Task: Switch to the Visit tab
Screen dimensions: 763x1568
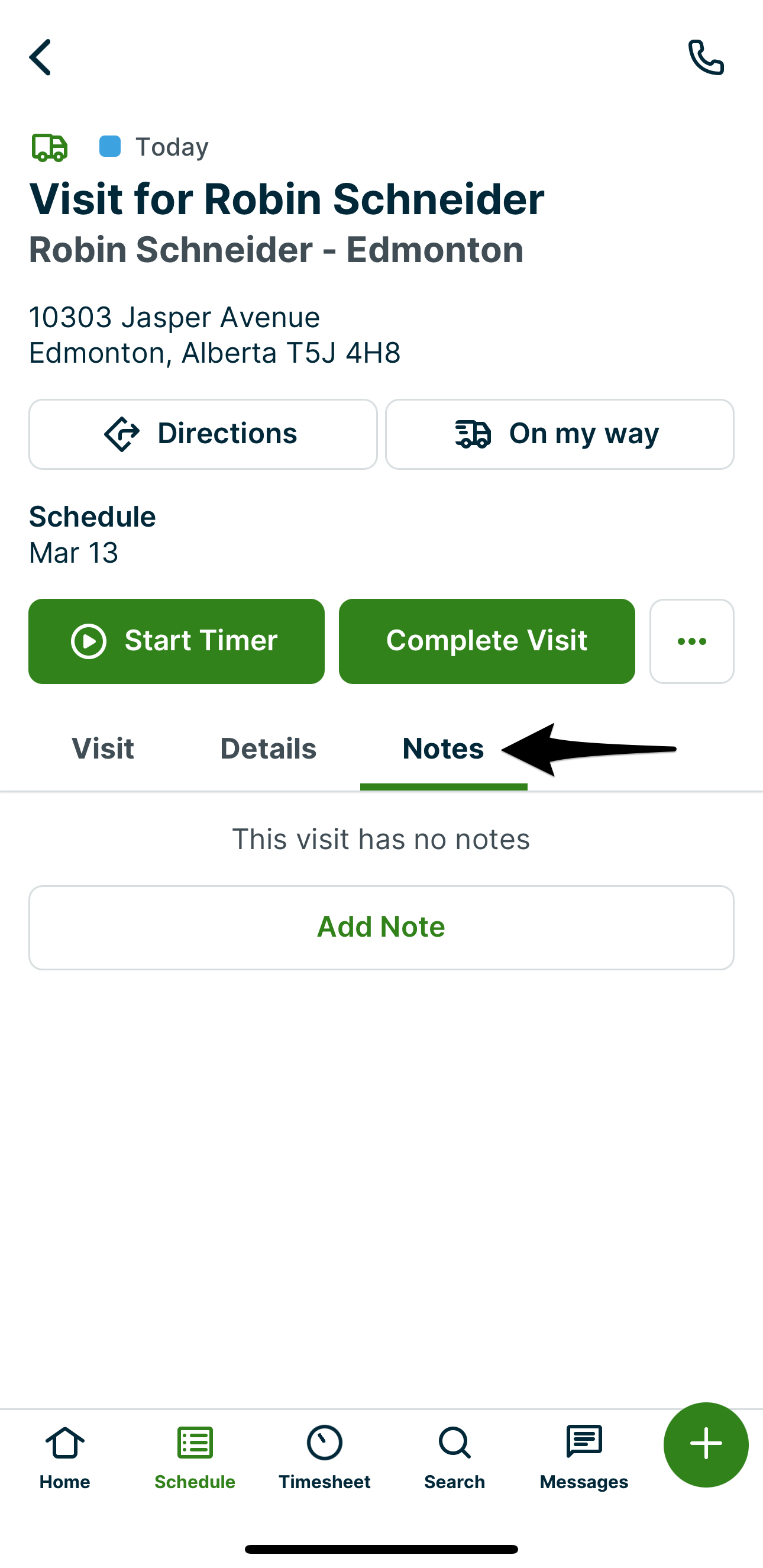Action: pyautogui.click(x=102, y=748)
